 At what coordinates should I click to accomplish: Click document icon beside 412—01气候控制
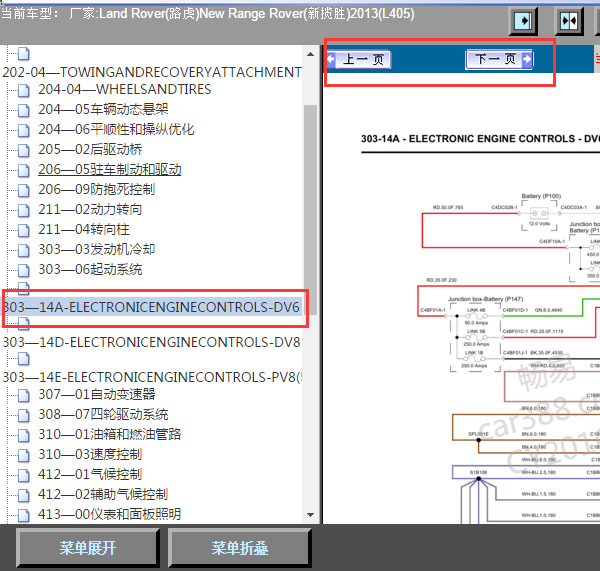tap(24, 475)
